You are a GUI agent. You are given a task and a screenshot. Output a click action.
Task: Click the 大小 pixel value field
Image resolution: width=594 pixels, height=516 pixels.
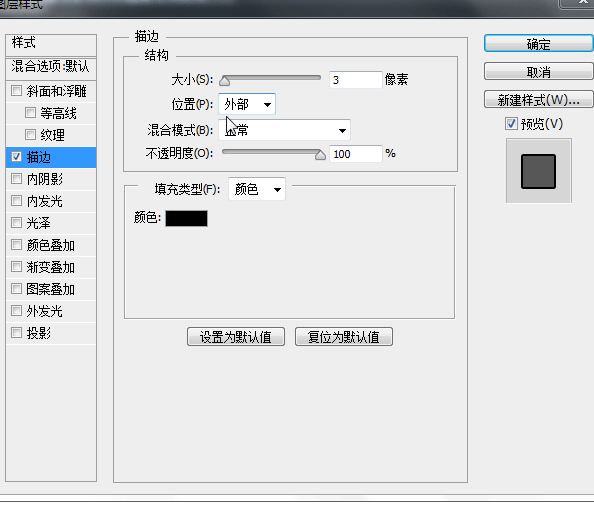pyautogui.click(x=355, y=80)
